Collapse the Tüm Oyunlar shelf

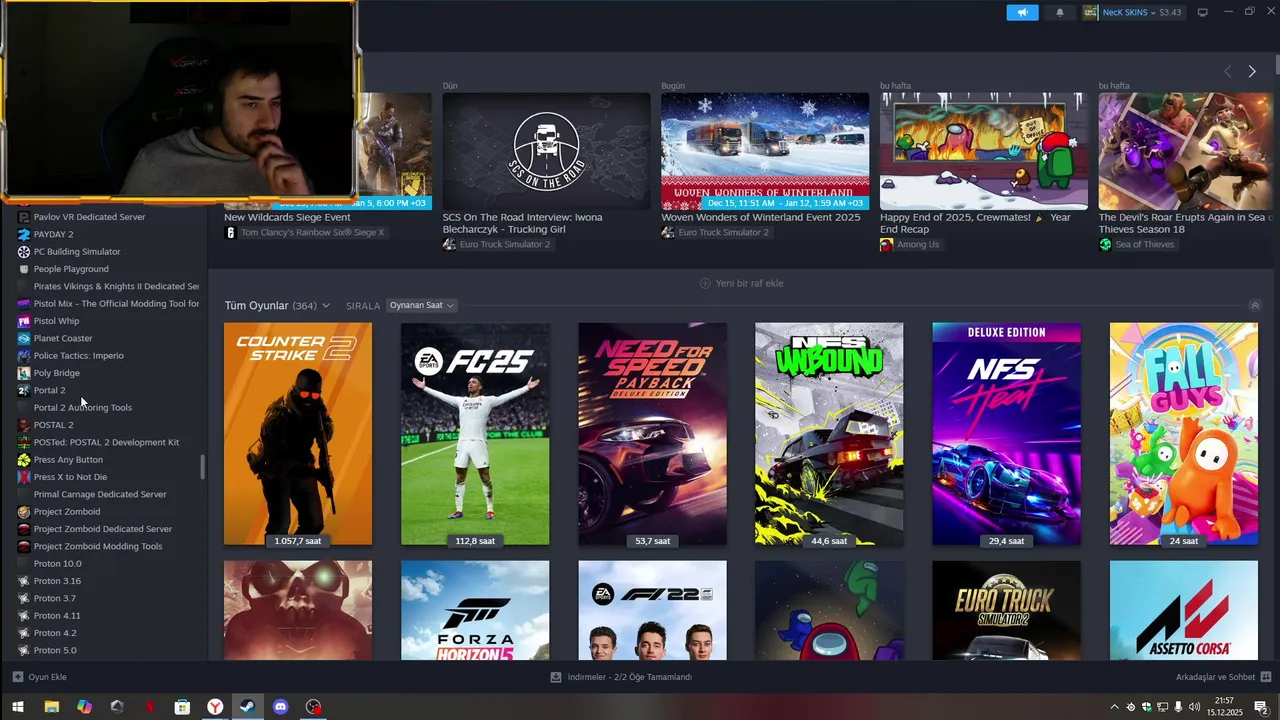coord(1255,305)
